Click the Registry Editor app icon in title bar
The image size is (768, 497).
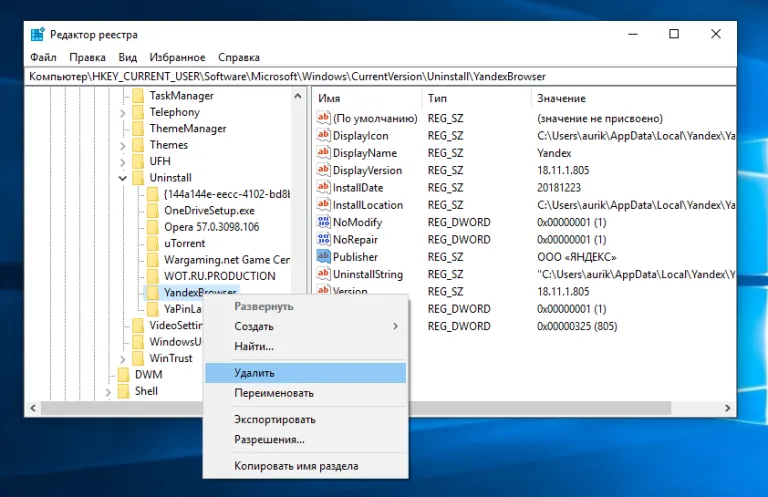37,34
